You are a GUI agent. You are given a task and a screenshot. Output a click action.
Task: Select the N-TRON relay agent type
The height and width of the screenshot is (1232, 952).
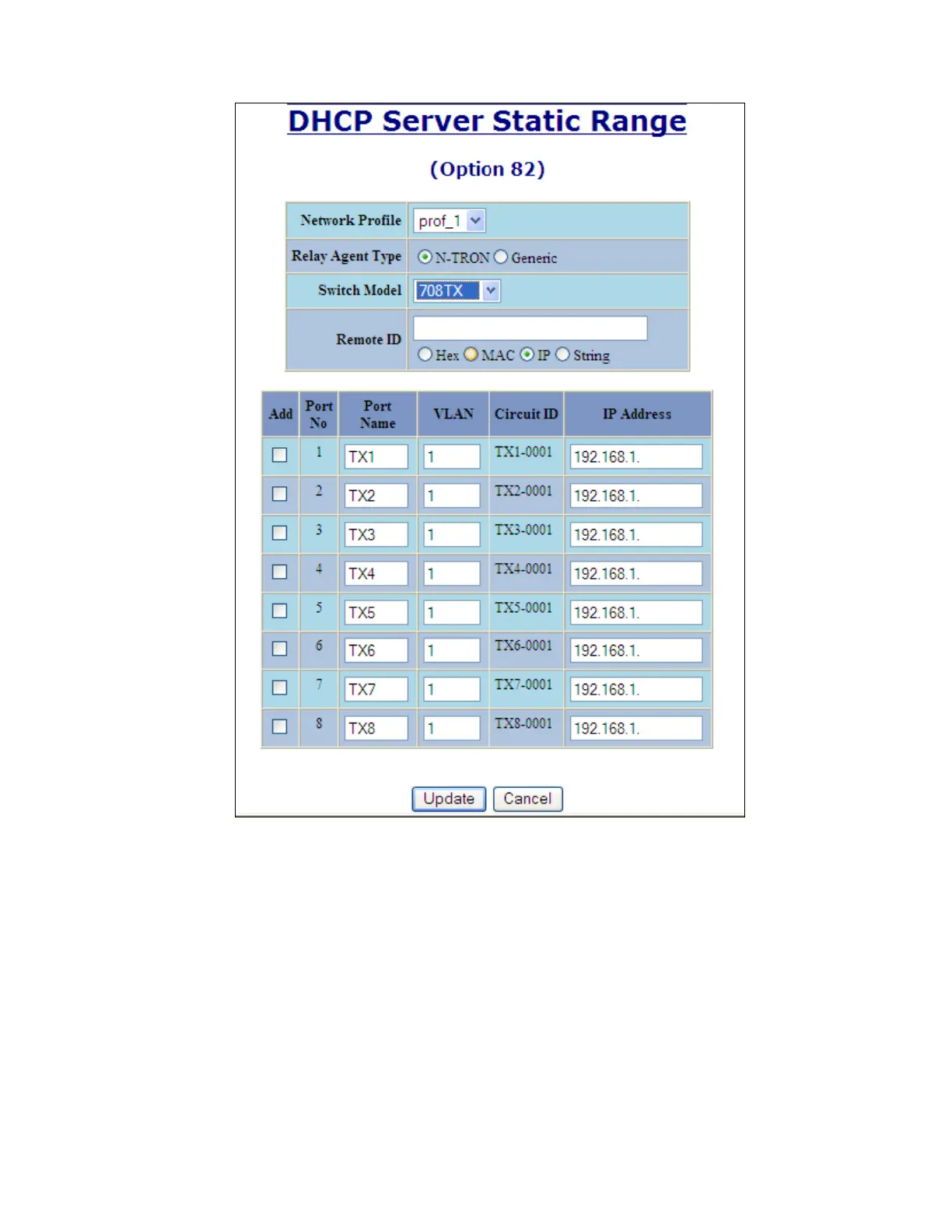[425, 257]
